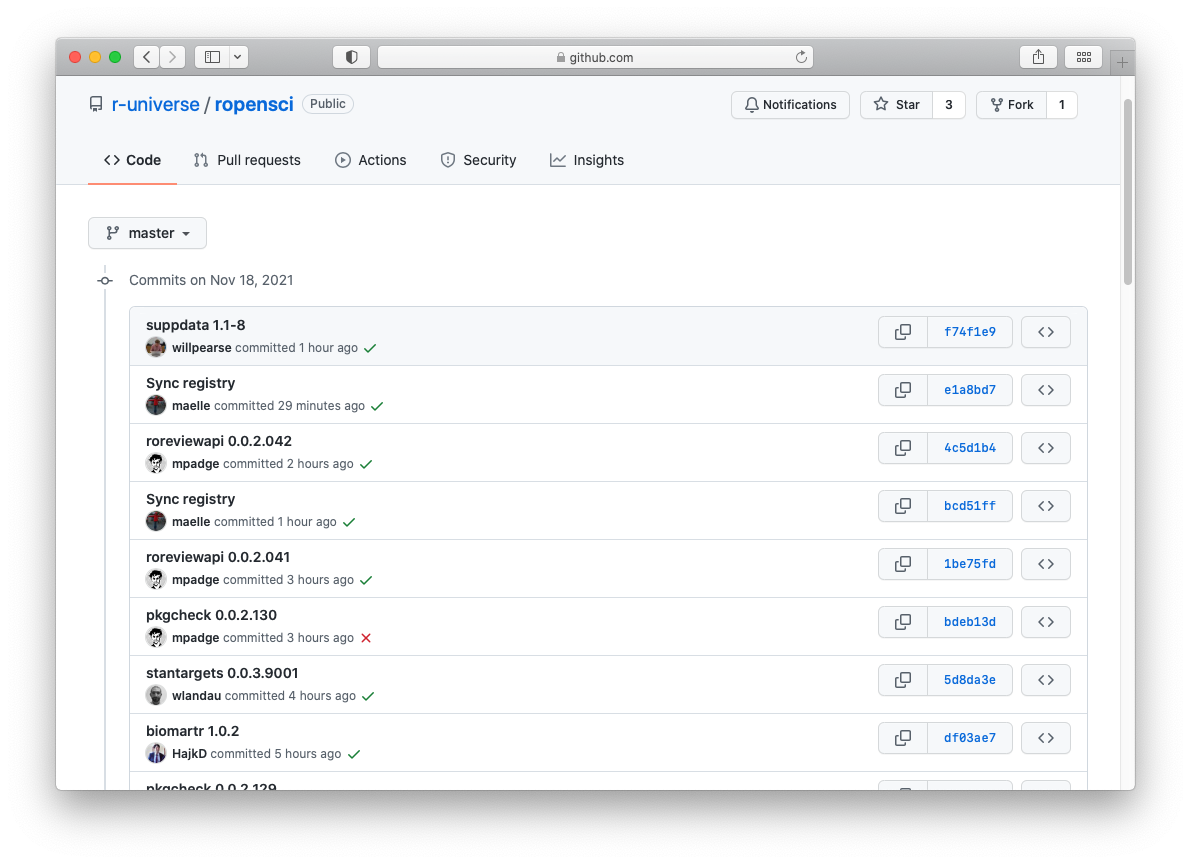Browse repository at commit df03ae7

coord(1046,738)
